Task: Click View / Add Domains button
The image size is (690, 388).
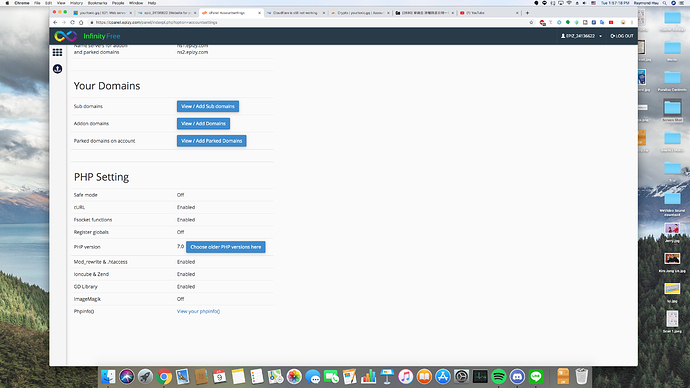Action: point(203,124)
